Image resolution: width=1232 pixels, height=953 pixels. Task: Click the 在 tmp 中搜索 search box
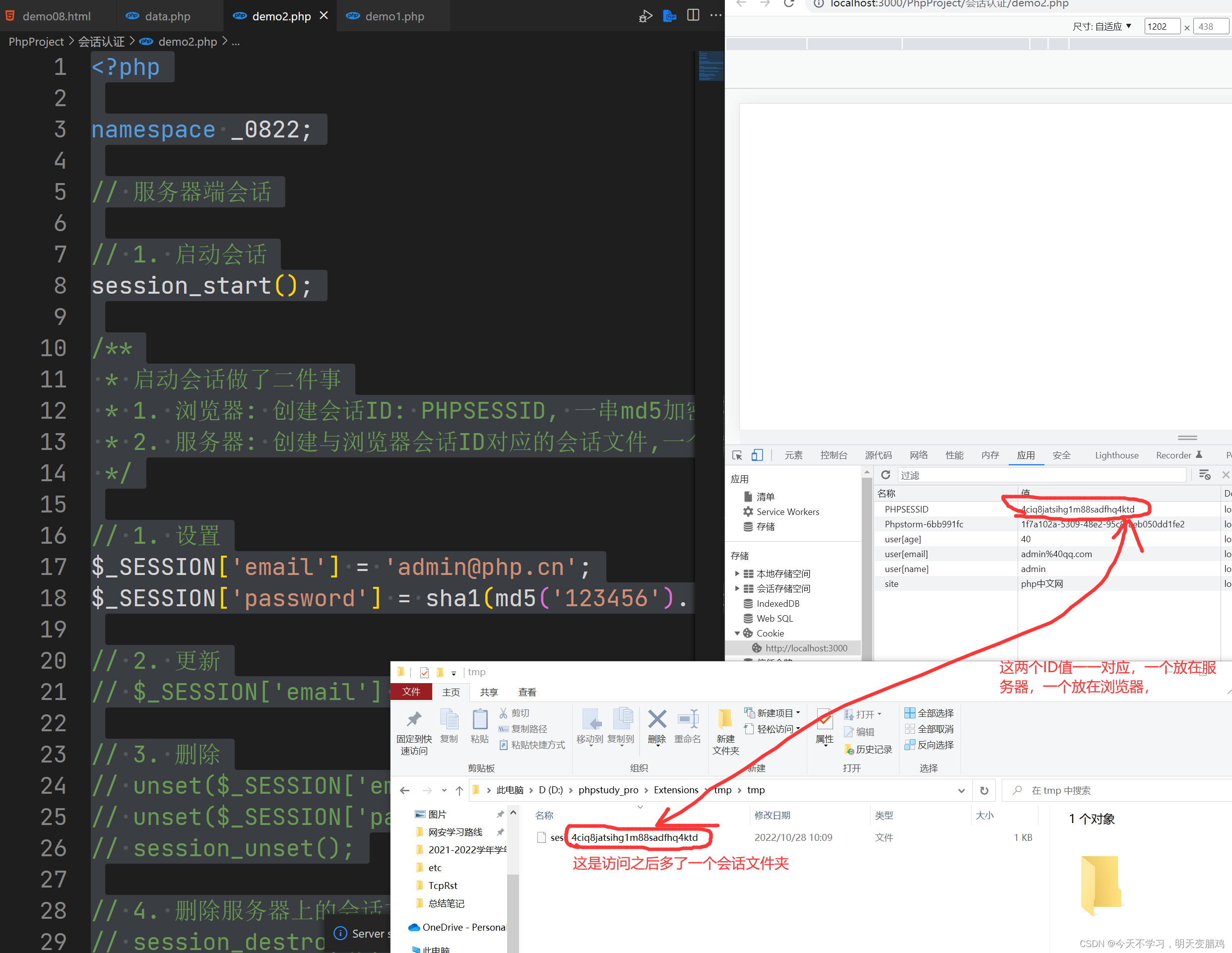(x=1117, y=790)
